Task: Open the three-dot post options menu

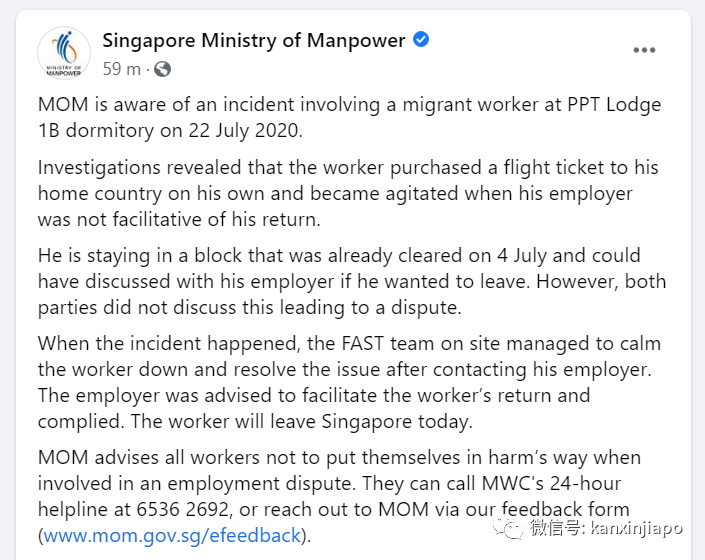Action: click(646, 50)
